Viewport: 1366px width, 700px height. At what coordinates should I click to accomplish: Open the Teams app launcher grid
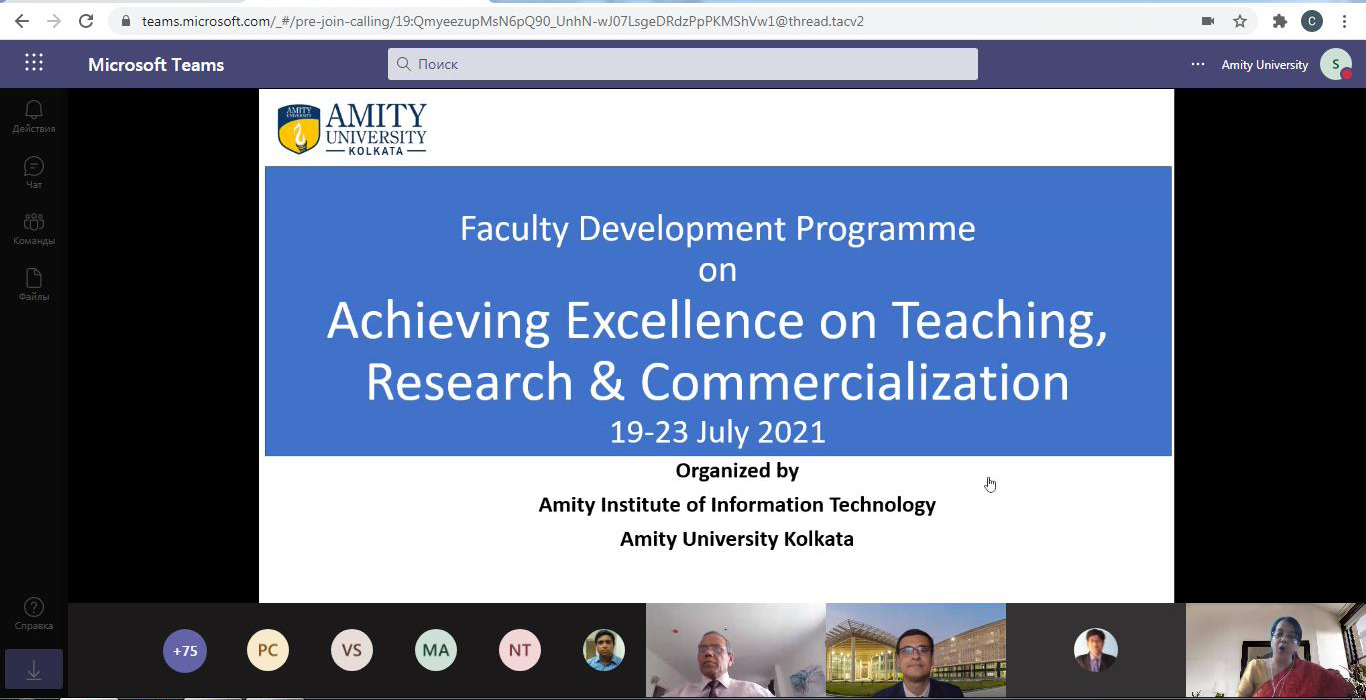click(34, 63)
